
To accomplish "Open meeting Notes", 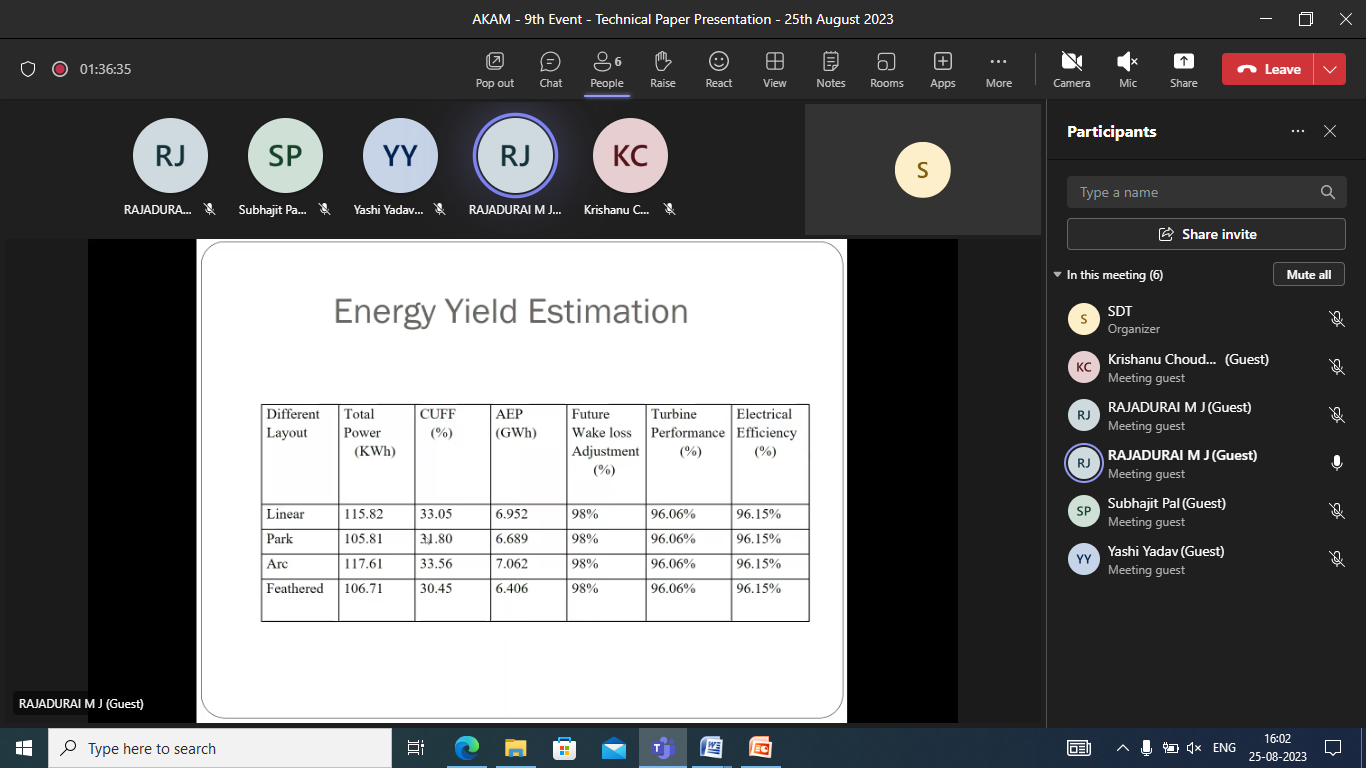I will (830, 68).
